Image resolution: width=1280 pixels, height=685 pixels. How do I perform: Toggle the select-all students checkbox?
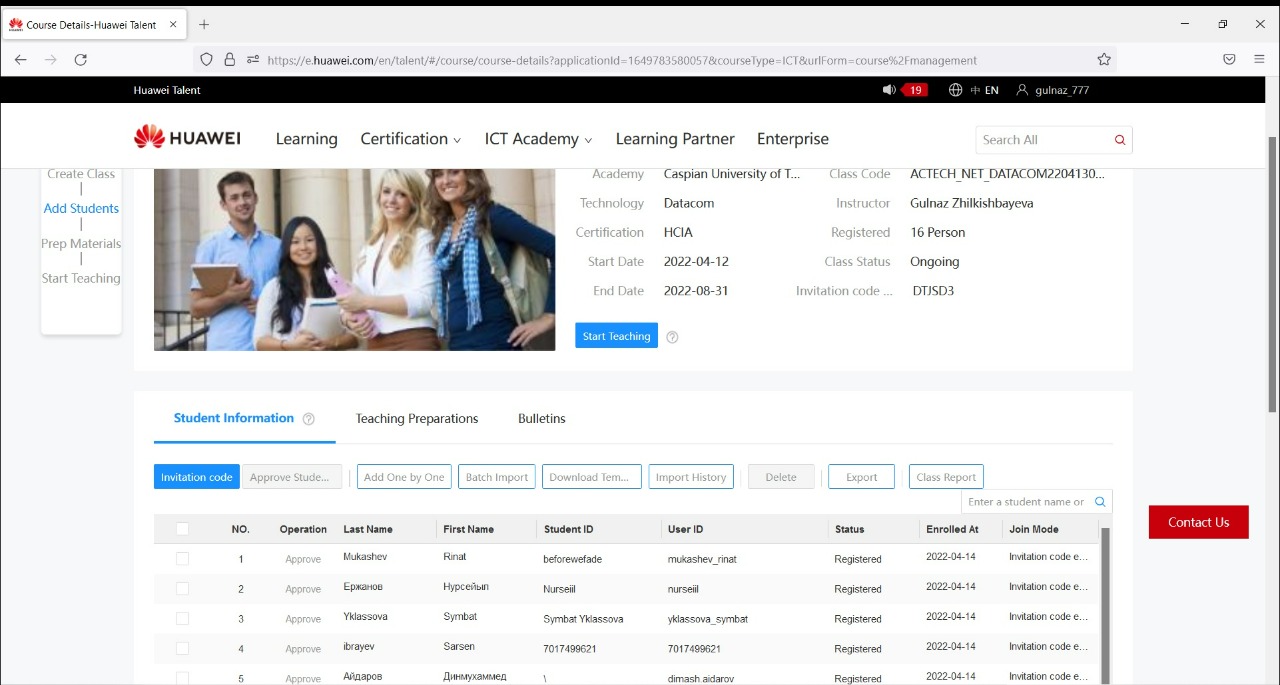point(182,529)
